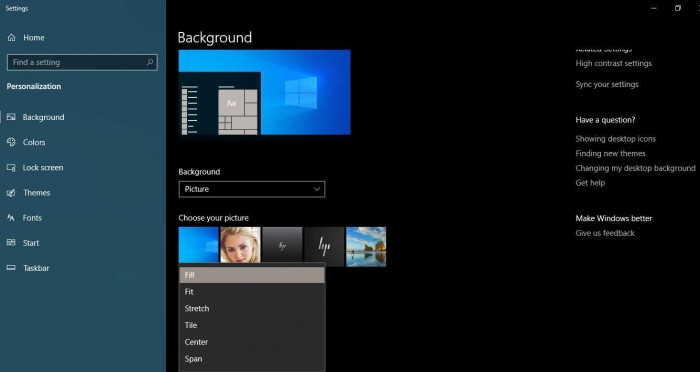Click the Lock screen icon
700x372 pixels.
11,167
